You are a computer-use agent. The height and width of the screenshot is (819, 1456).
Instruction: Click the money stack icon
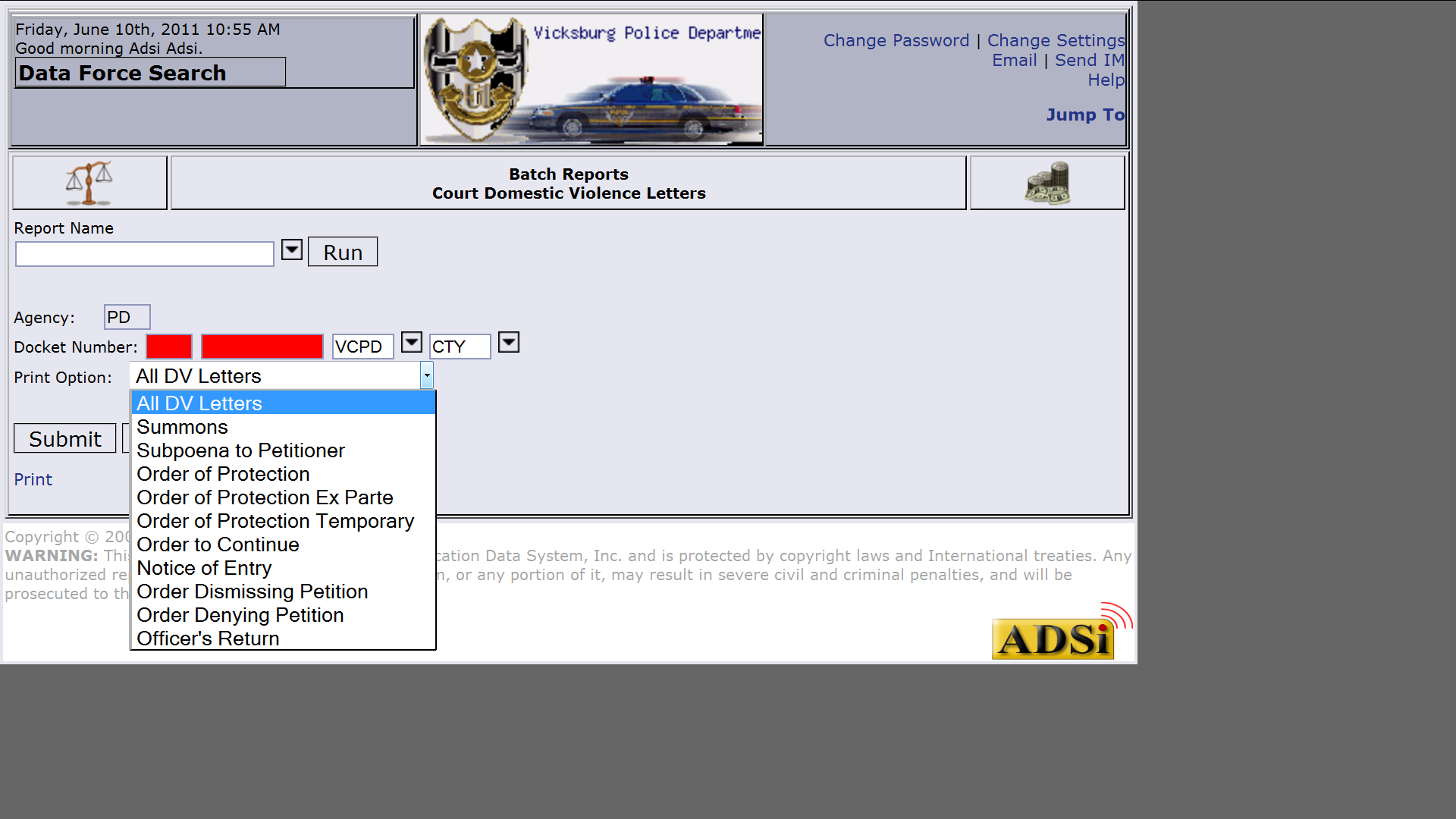pos(1047,183)
